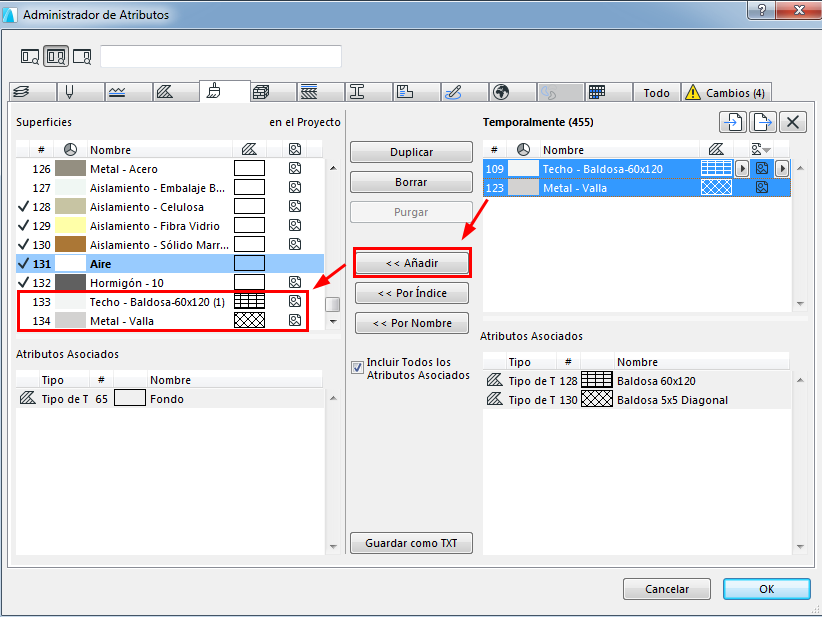Expand texture arrow on Techo - Baldosa-60x120 temporary row
The height and width of the screenshot is (617, 822).
[x=782, y=169]
